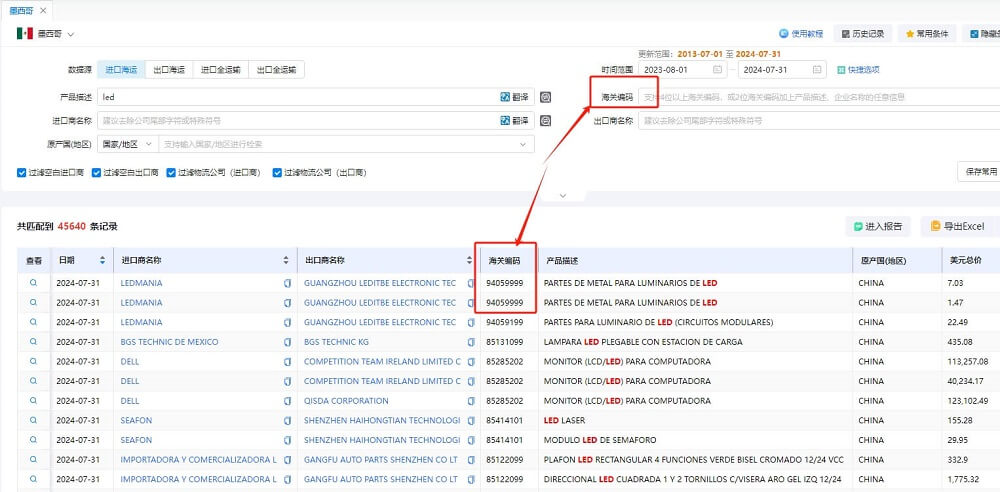Sort by exporter name column arrows
The image size is (1000, 492).
pyautogui.click(x=470, y=260)
